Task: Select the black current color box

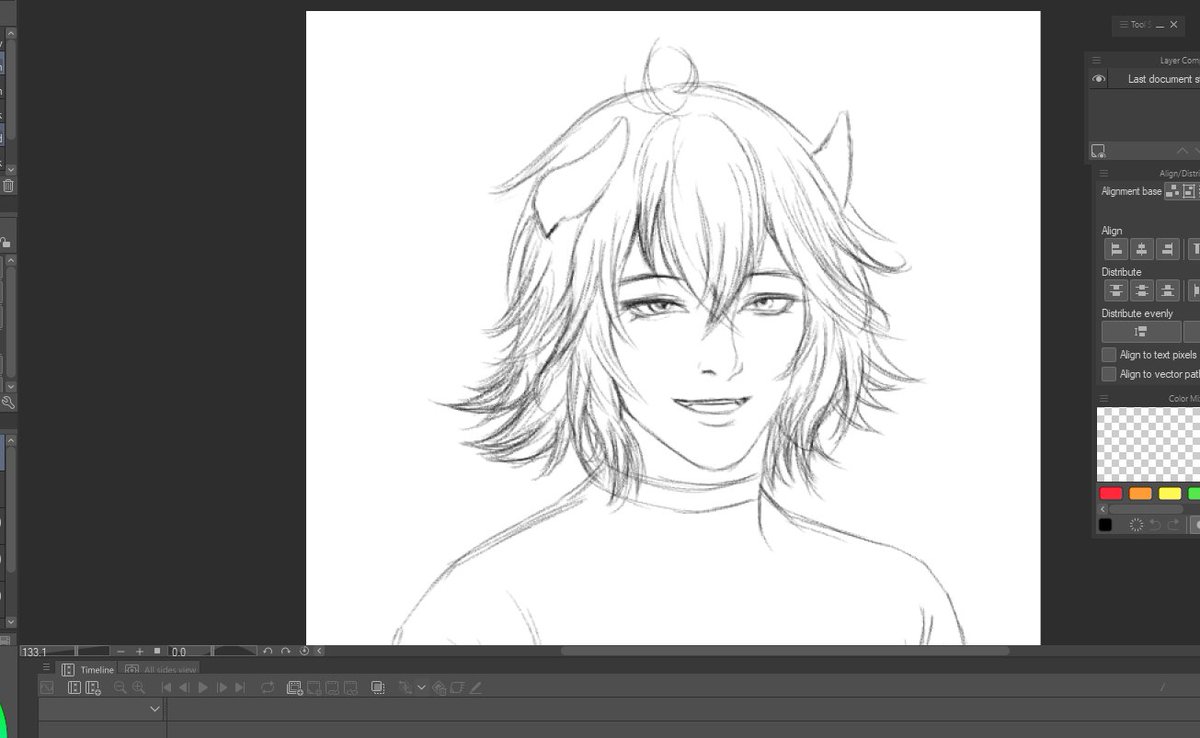Action: [x=1105, y=525]
